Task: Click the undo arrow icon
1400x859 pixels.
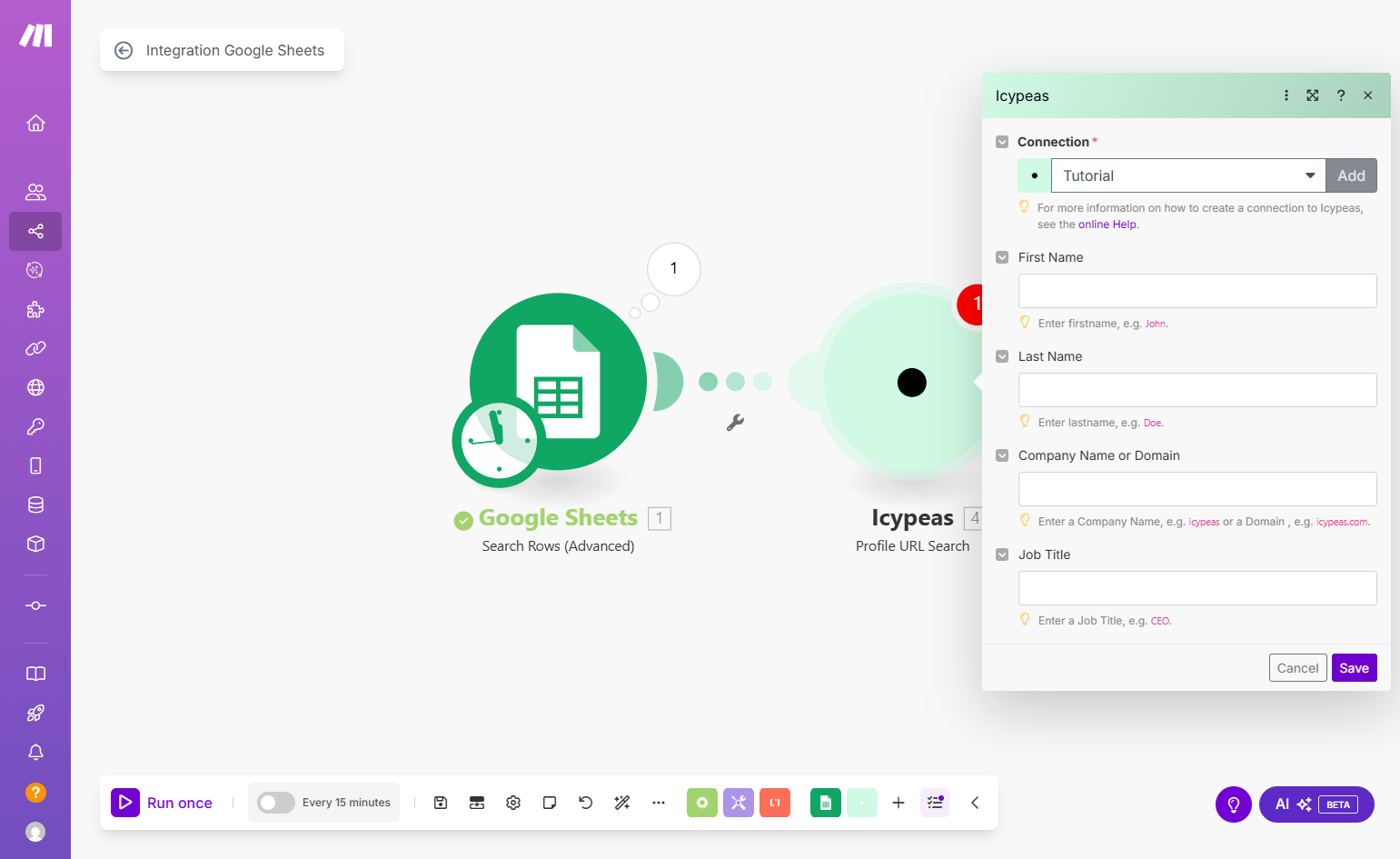Action: pyautogui.click(x=586, y=803)
